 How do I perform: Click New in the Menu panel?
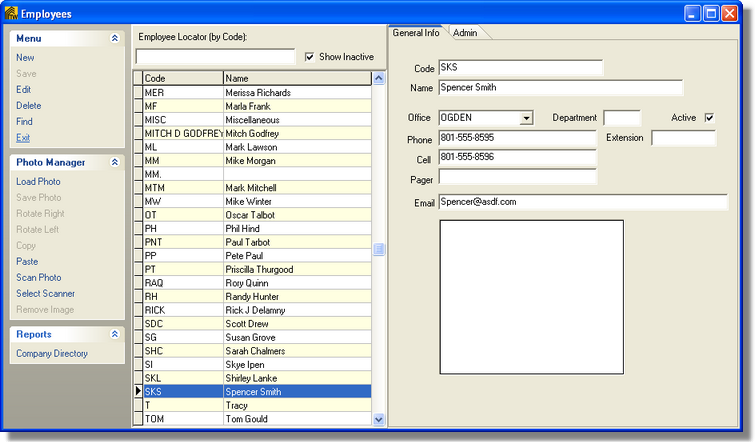click(x=25, y=58)
